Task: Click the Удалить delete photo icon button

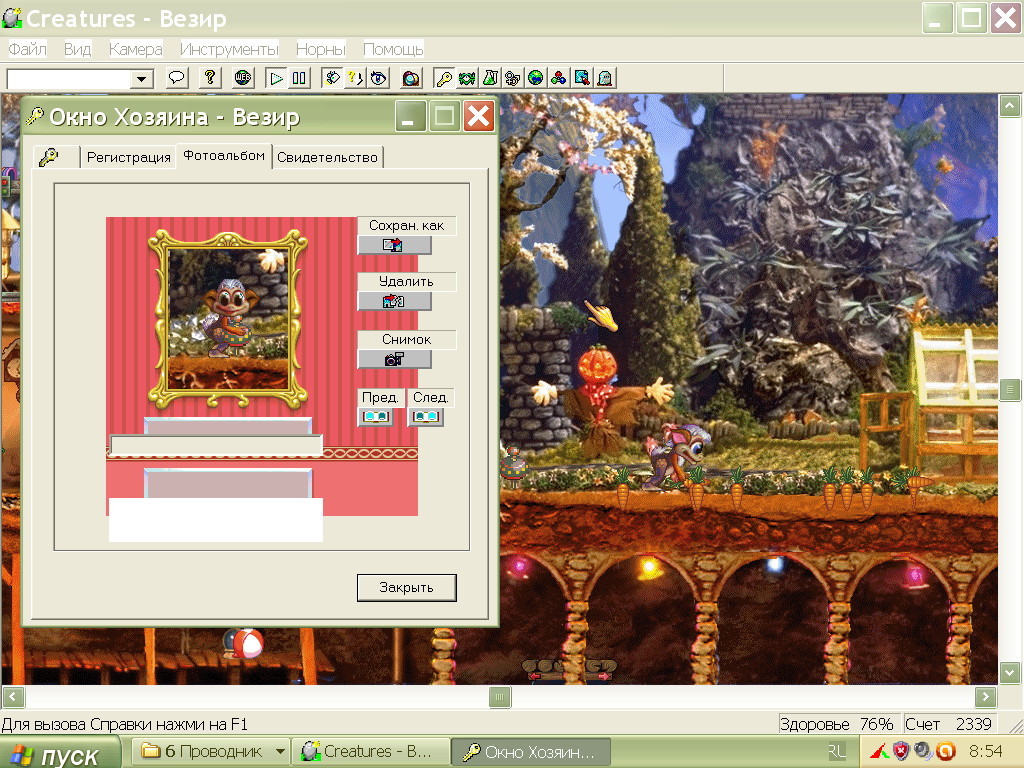Action: (394, 301)
